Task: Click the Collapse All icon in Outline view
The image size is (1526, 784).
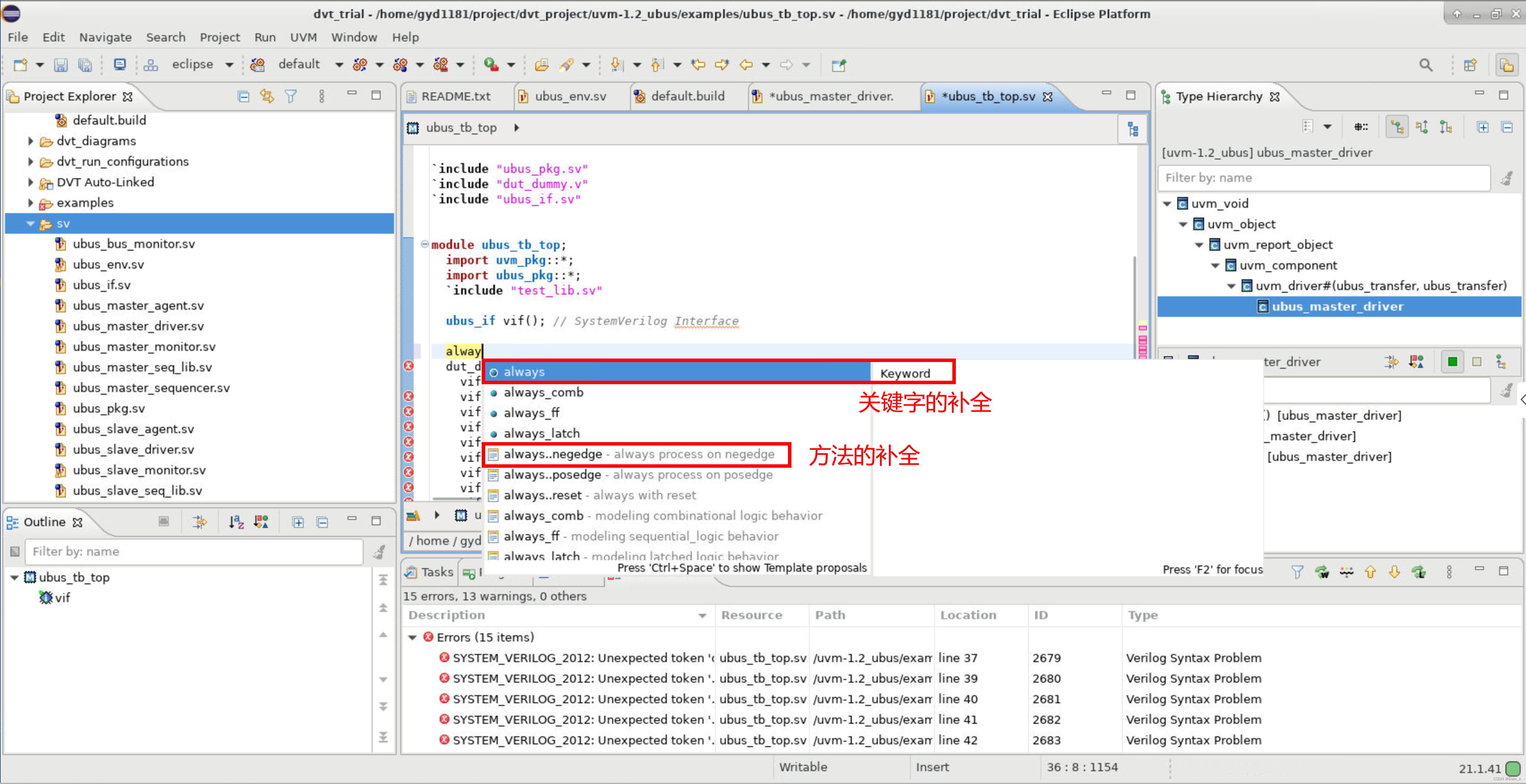Action: click(322, 522)
